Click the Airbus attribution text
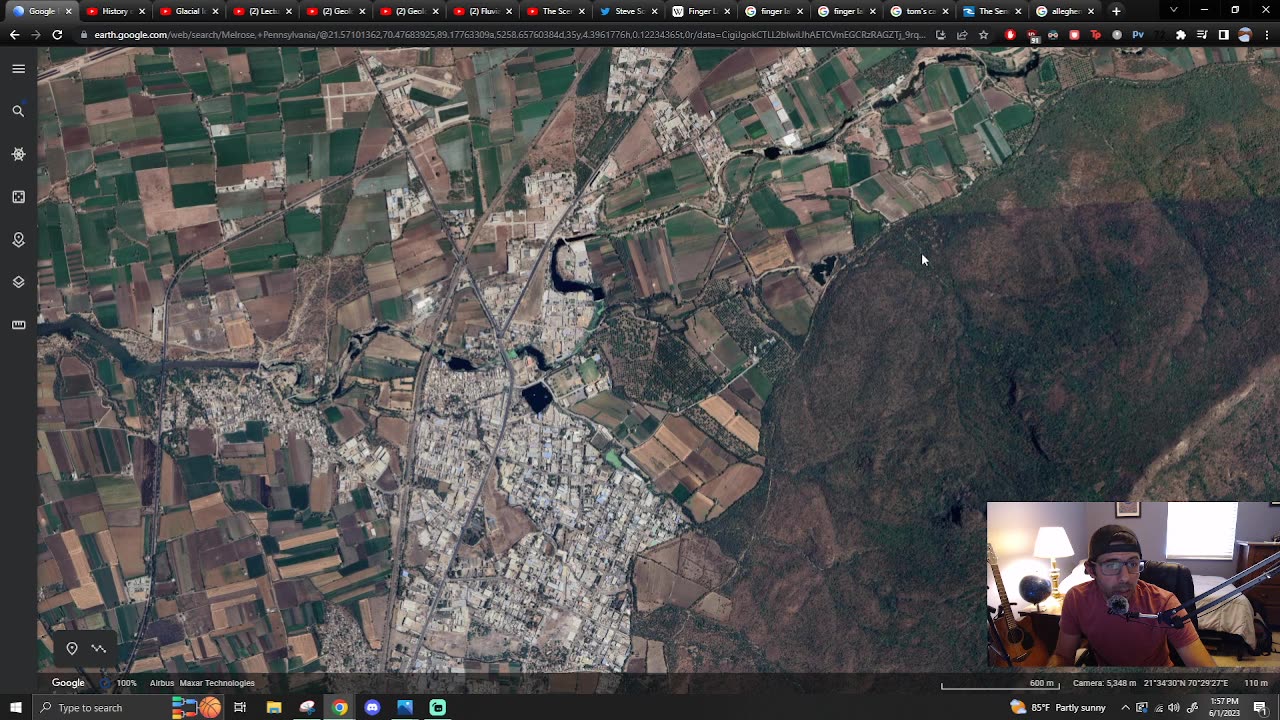Viewport: 1280px width, 720px height. (161, 683)
